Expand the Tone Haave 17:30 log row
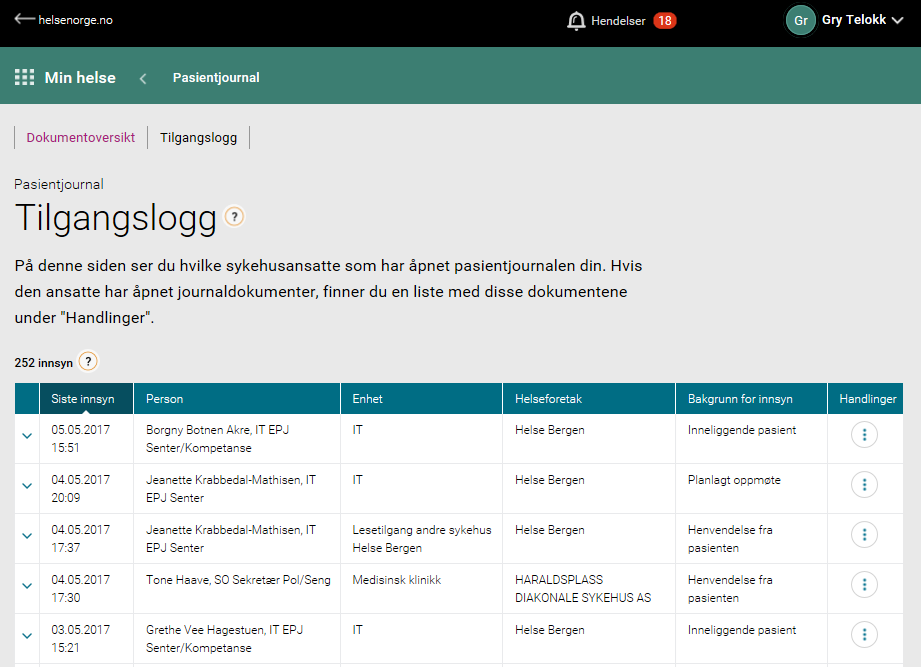 (x=27, y=585)
